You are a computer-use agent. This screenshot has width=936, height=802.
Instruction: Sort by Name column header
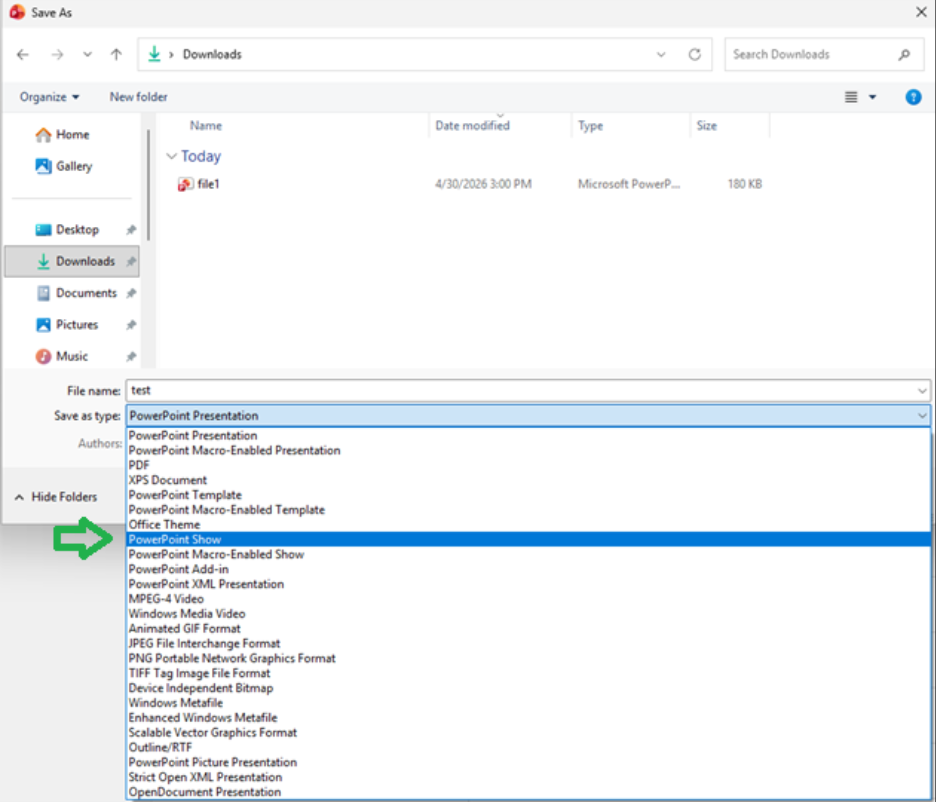coord(206,126)
